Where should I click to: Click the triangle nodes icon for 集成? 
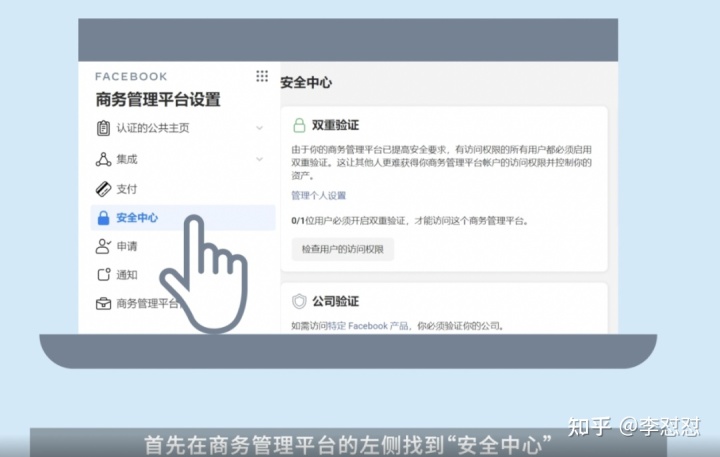pyautogui.click(x=103, y=159)
